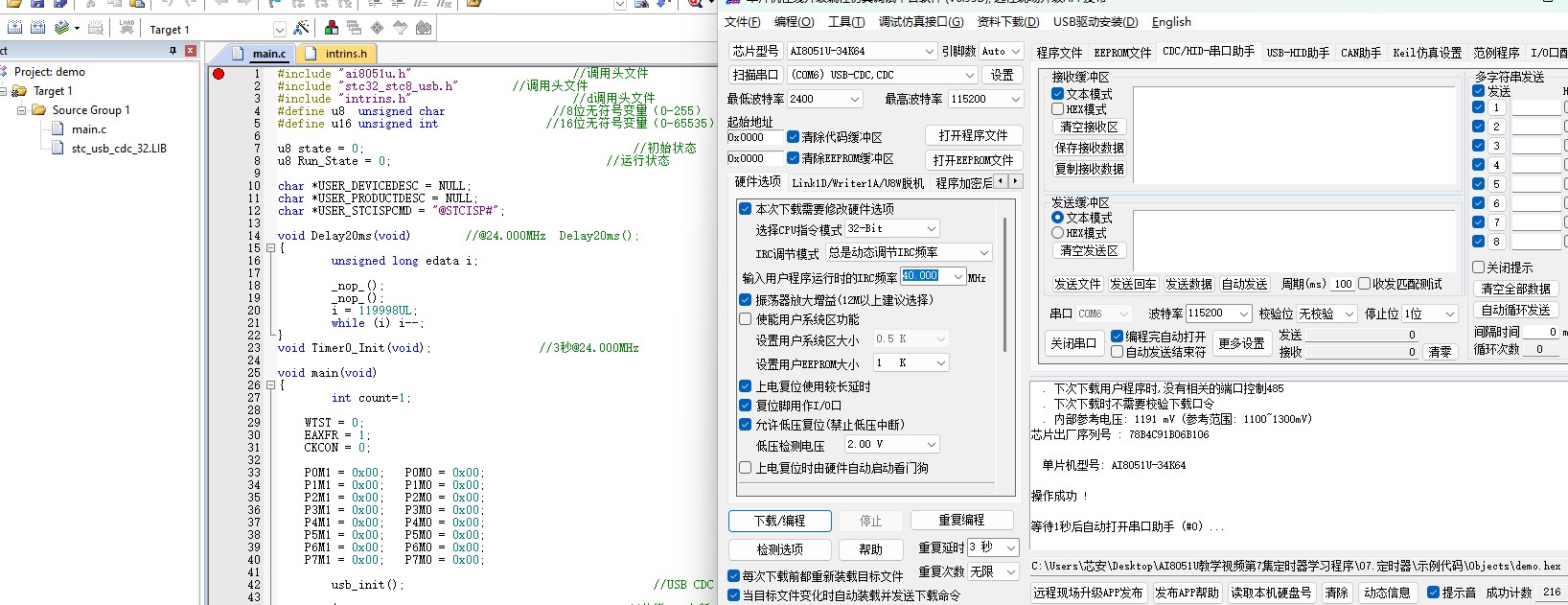1568x605 pixels.
Task: Enable 使能用户系统区功能 checkbox
Action: (x=746, y=319)
